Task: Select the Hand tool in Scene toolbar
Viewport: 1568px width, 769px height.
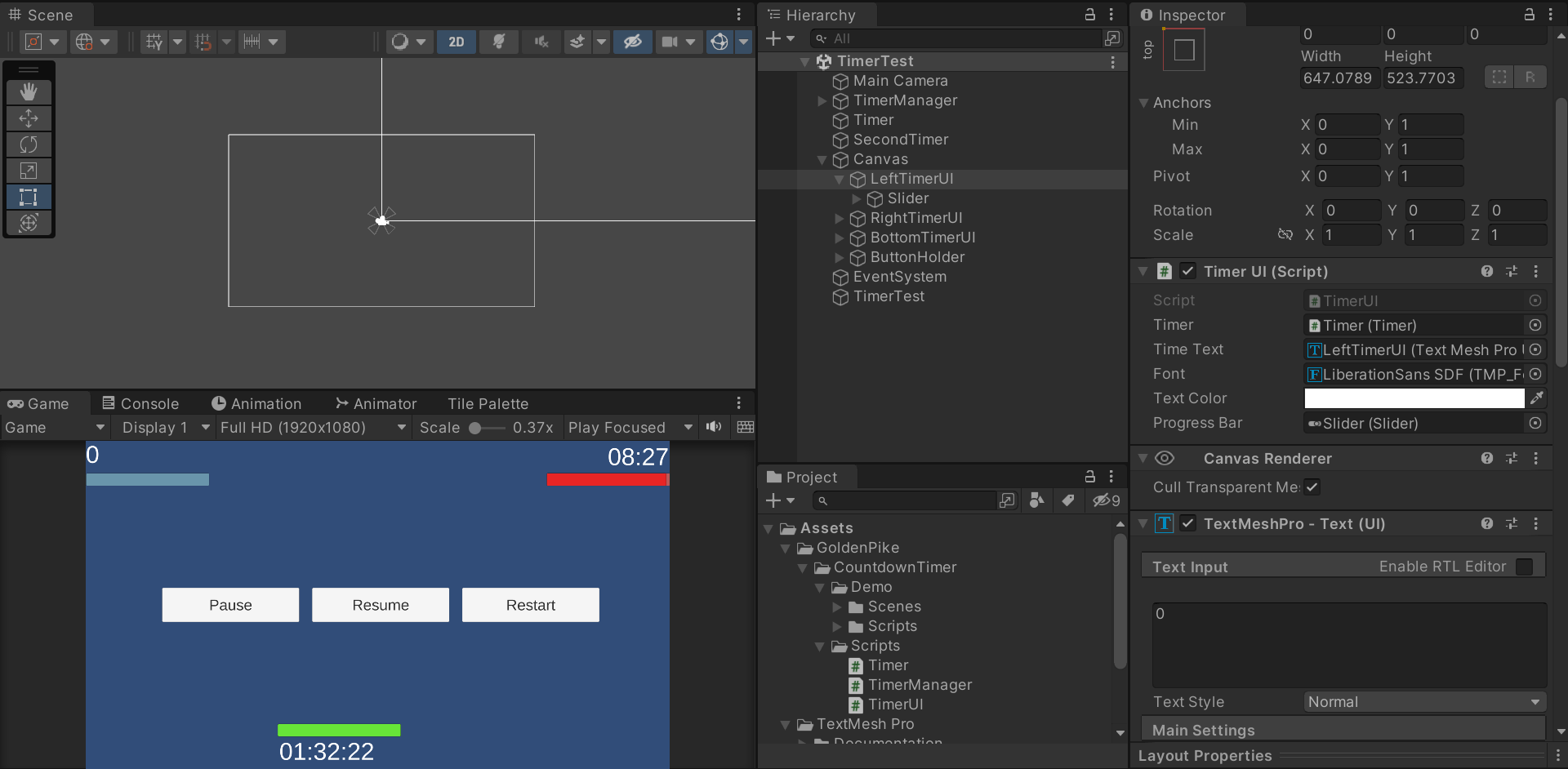Action: click(29, 91)
